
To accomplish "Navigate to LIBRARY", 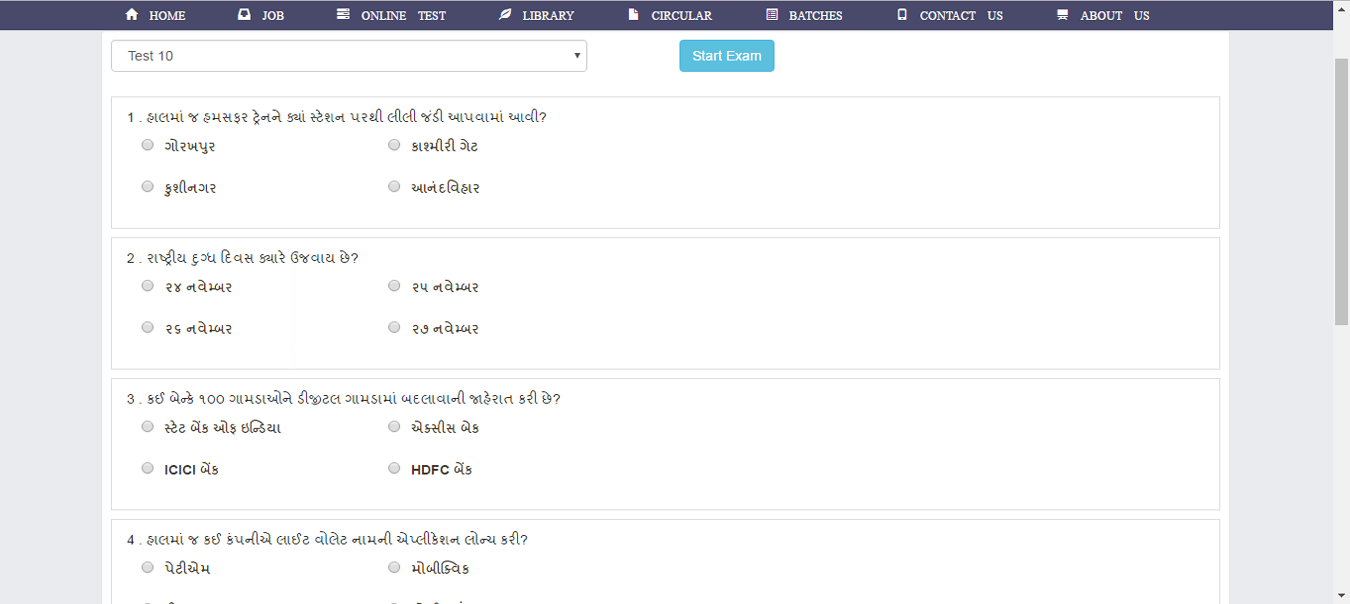I will point(548,16).
